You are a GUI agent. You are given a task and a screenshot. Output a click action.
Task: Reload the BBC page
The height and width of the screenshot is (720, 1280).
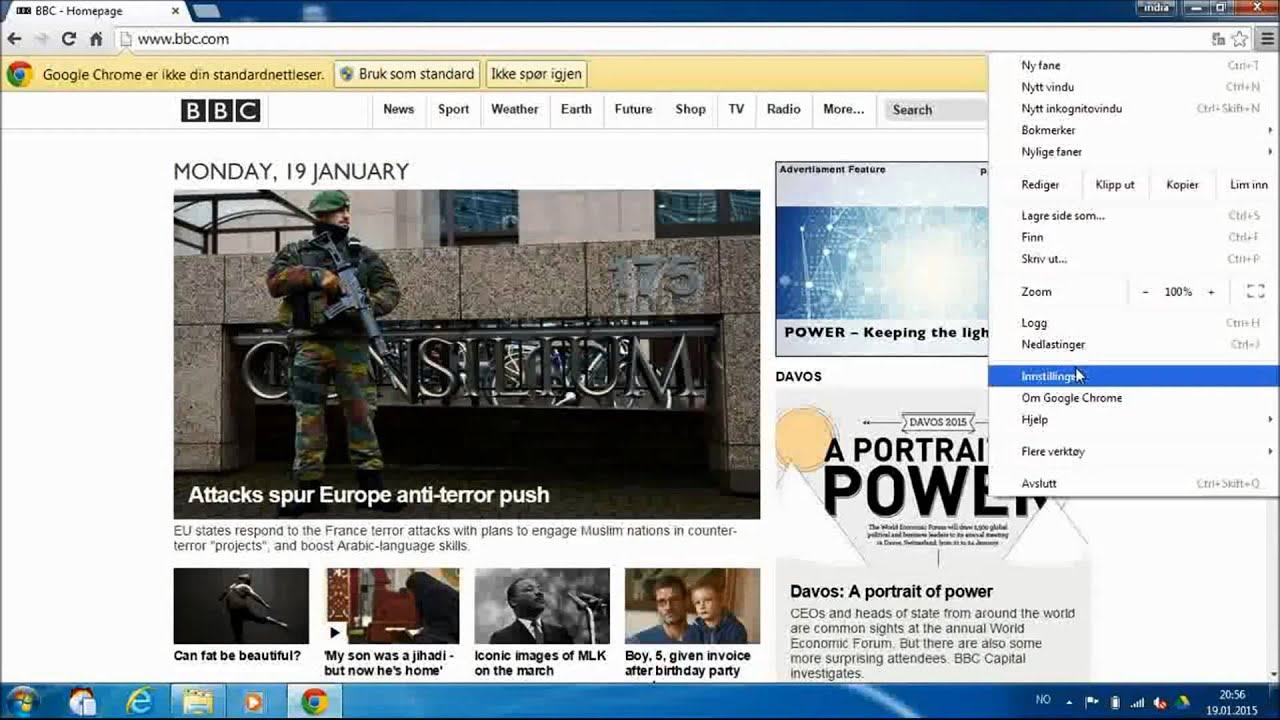tap(68, 39)
